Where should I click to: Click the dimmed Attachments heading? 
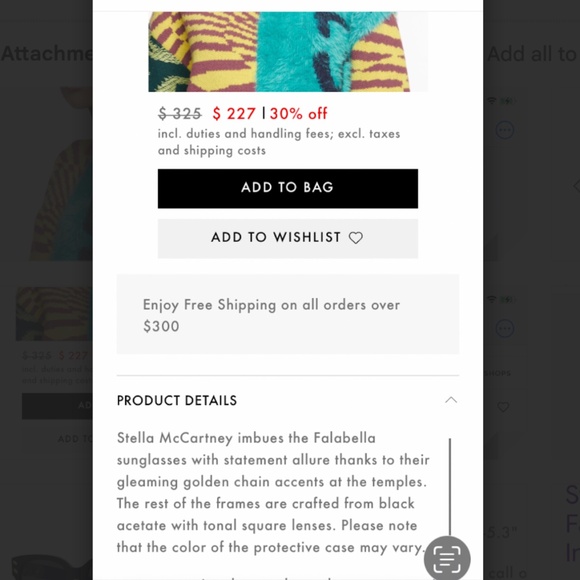47,54
